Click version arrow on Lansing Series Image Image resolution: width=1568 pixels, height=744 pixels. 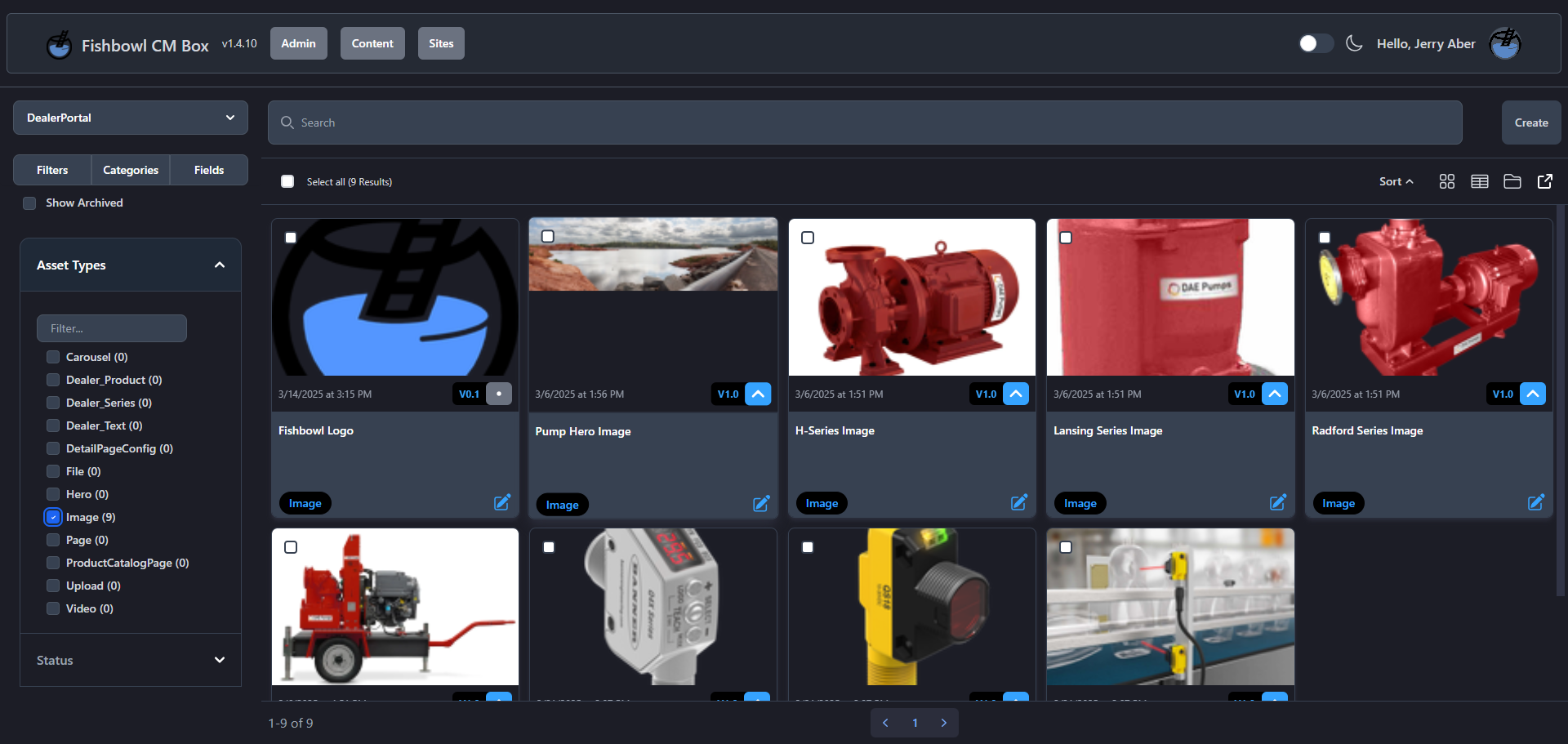point(1275,394)
